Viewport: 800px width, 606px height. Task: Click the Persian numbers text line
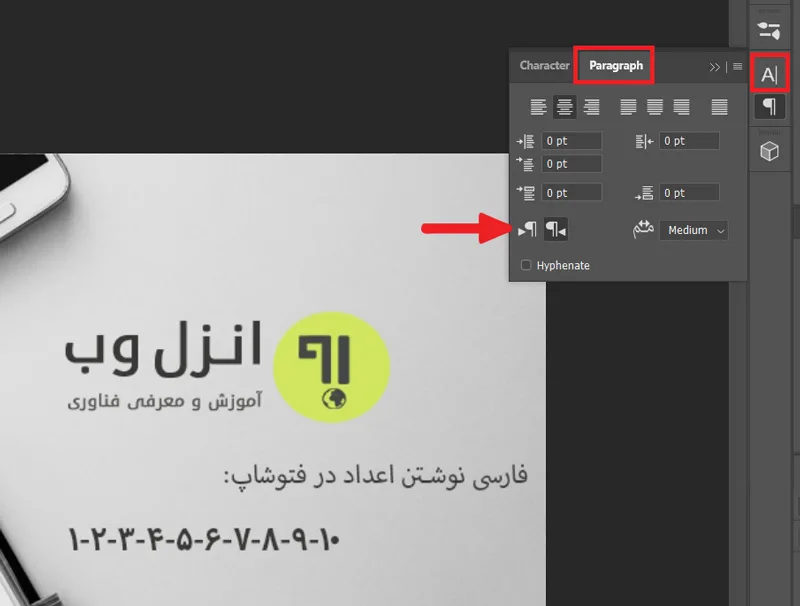click(204, 540)
